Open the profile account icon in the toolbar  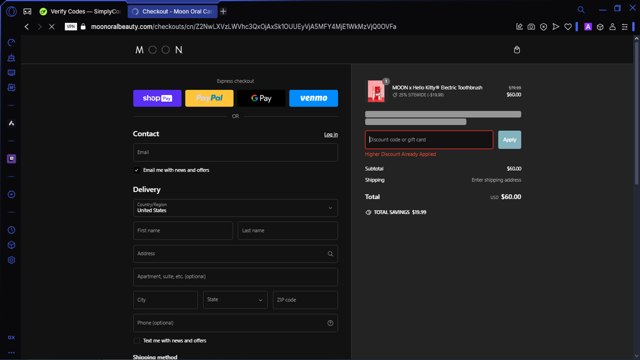click(x=612, y=27)
